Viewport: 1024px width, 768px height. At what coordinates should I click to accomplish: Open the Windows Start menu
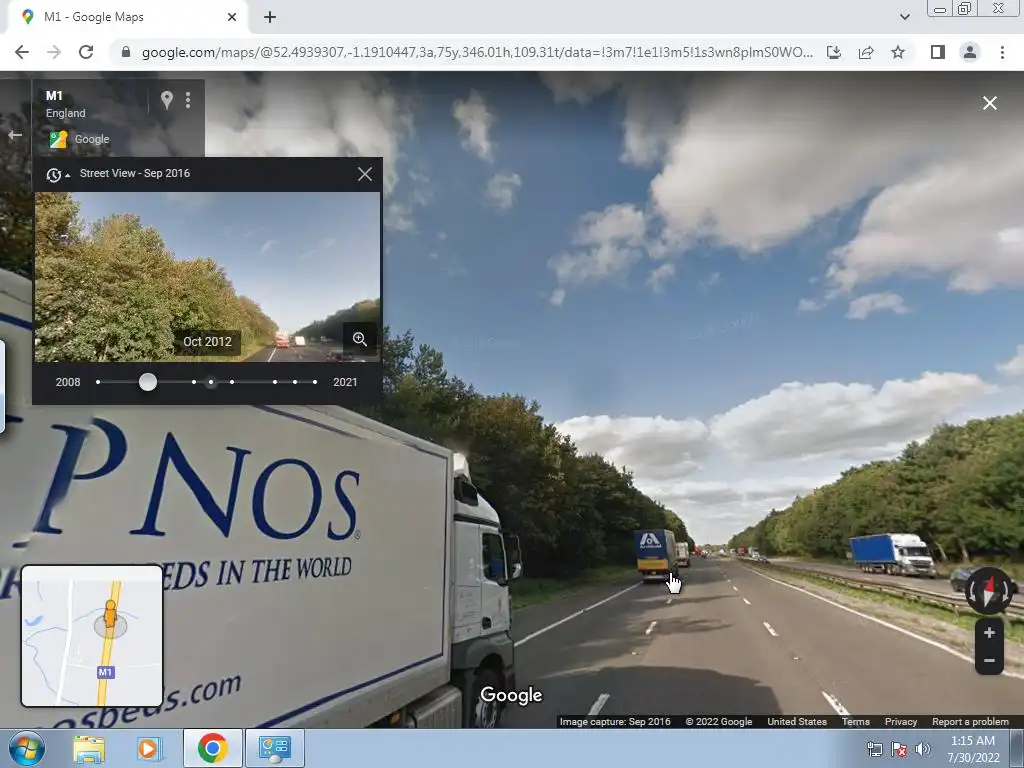tap(26, 748)
